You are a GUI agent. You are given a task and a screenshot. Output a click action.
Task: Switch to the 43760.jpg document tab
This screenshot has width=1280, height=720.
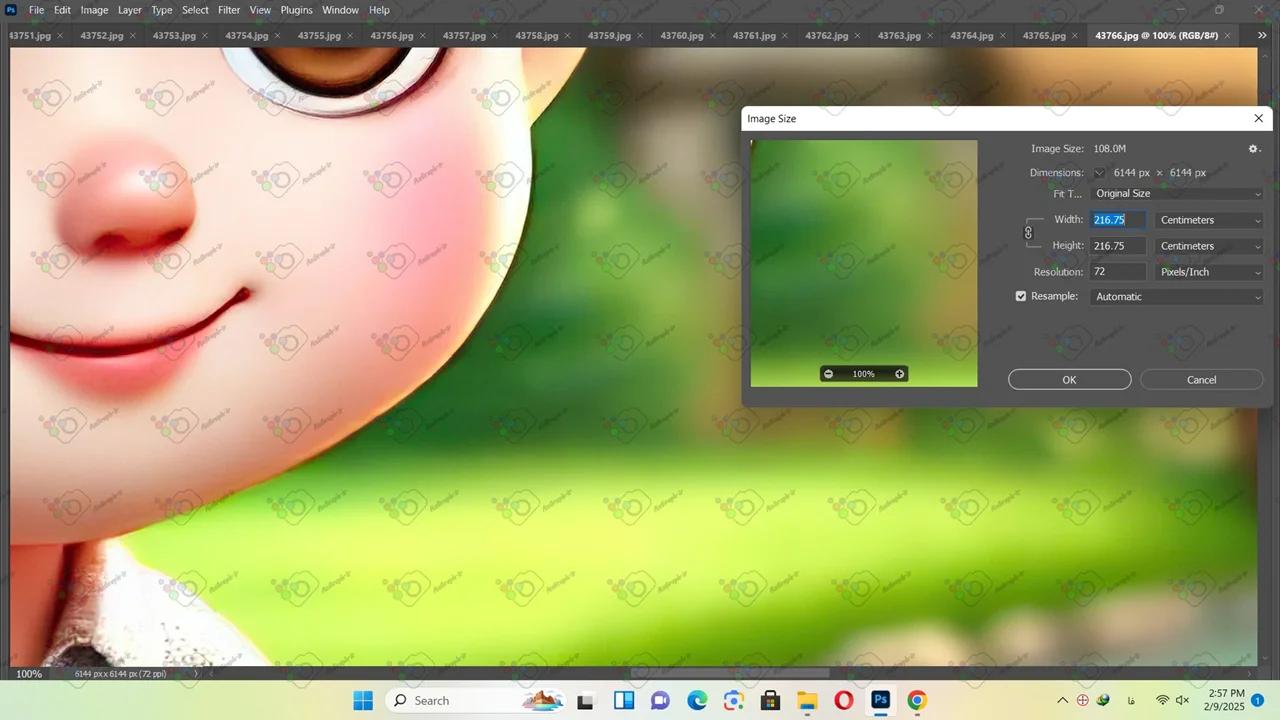click(x=681, y=36)
